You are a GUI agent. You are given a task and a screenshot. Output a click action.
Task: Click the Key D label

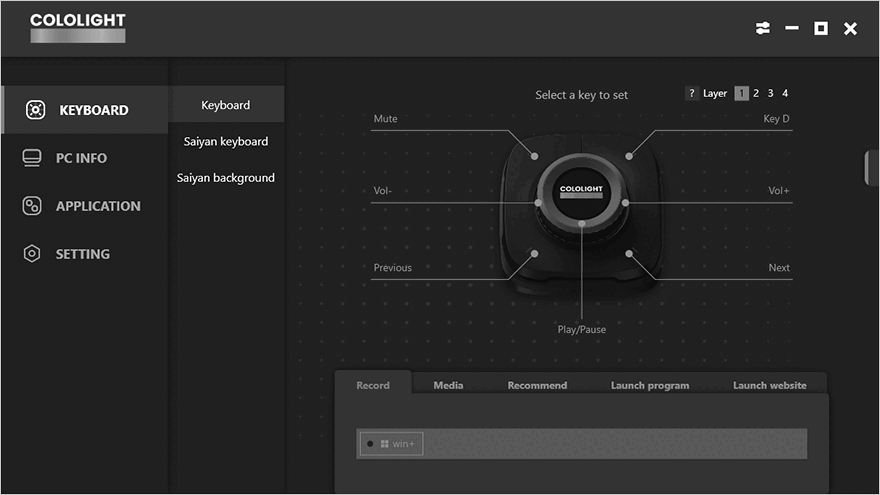click(x=776, y=118)
